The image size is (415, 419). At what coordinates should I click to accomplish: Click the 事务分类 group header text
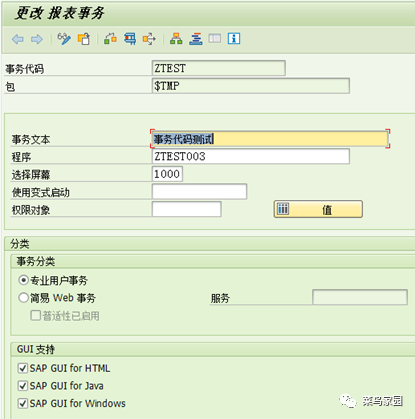click(36, 261)
